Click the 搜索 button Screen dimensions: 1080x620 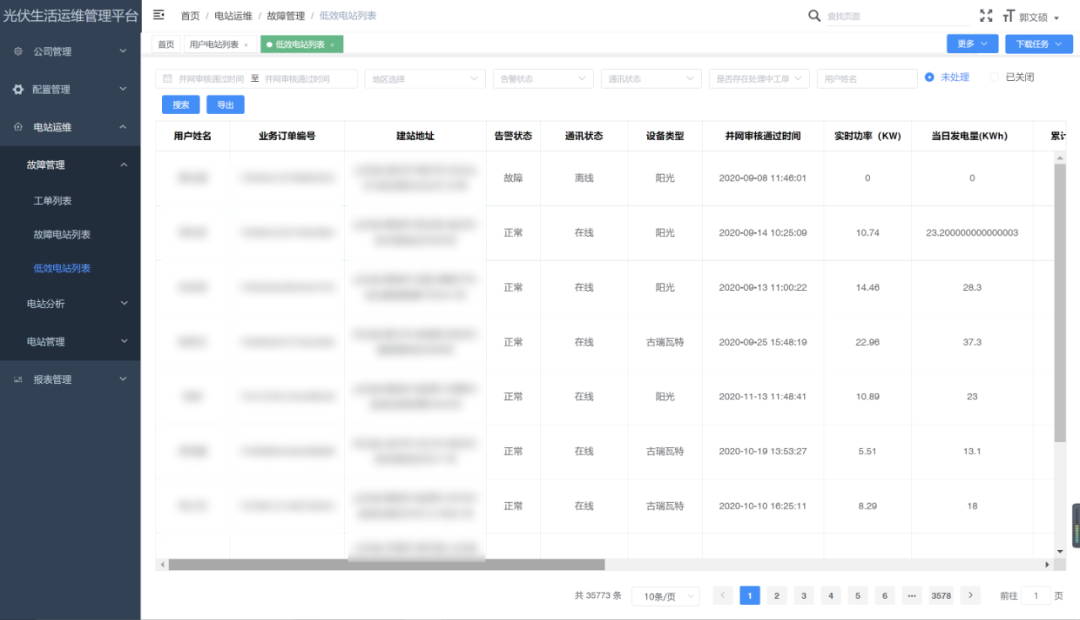tap(181, 105)
